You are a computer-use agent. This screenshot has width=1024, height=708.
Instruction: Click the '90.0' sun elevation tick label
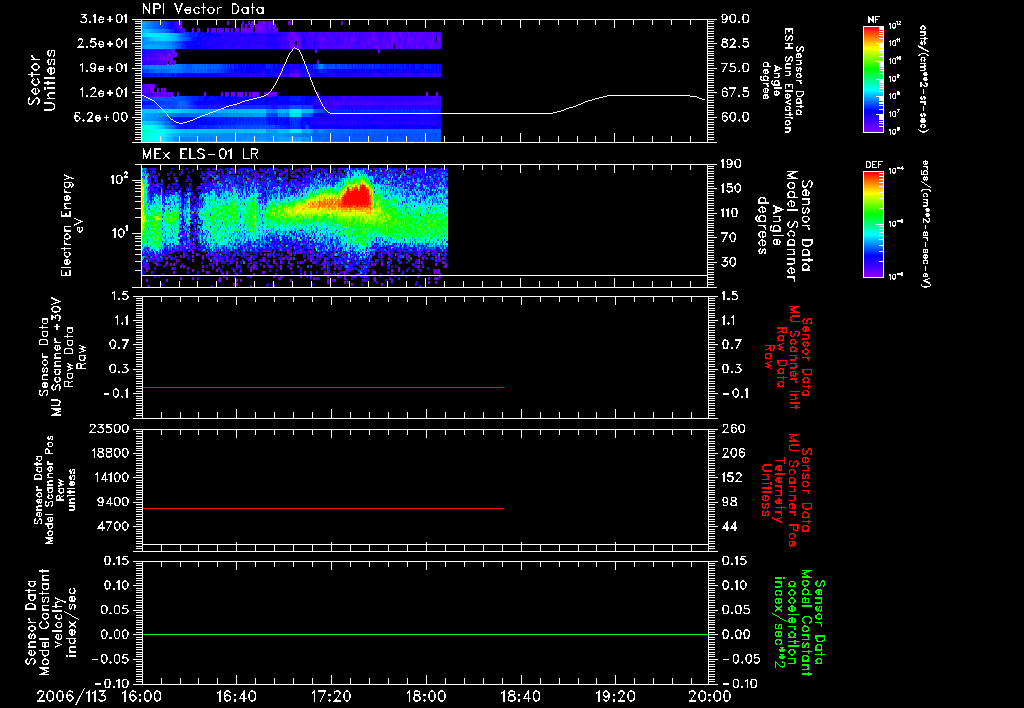coord(735,19)
